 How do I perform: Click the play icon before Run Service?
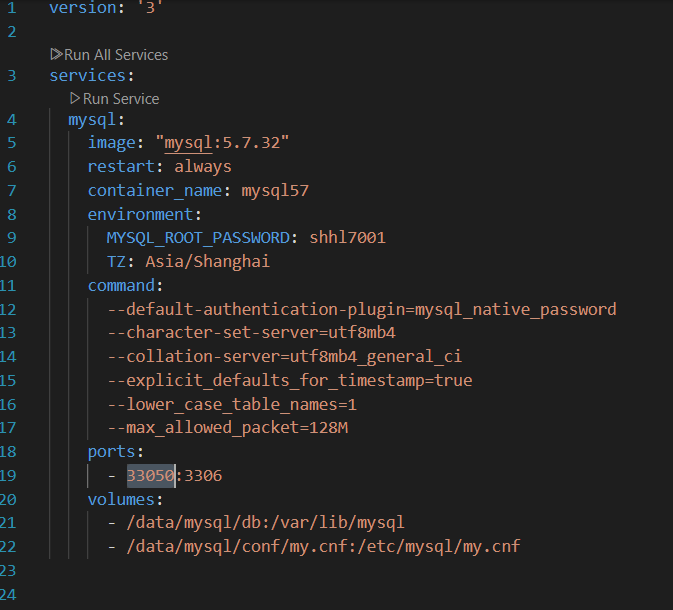point(75,99)
